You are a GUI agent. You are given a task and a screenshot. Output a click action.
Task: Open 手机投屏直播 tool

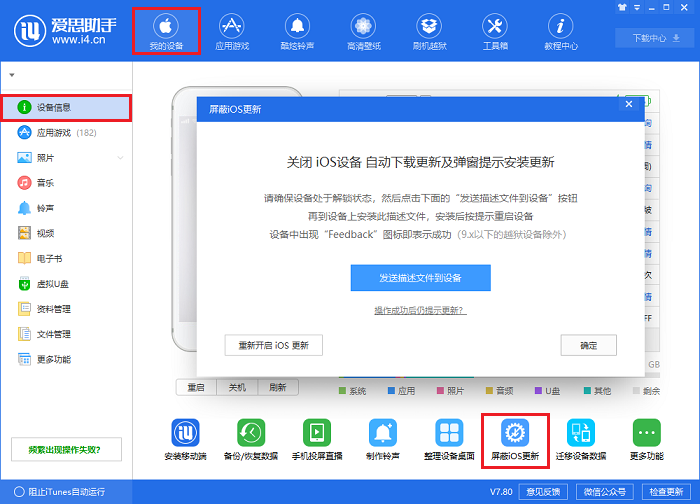[317, 440]
